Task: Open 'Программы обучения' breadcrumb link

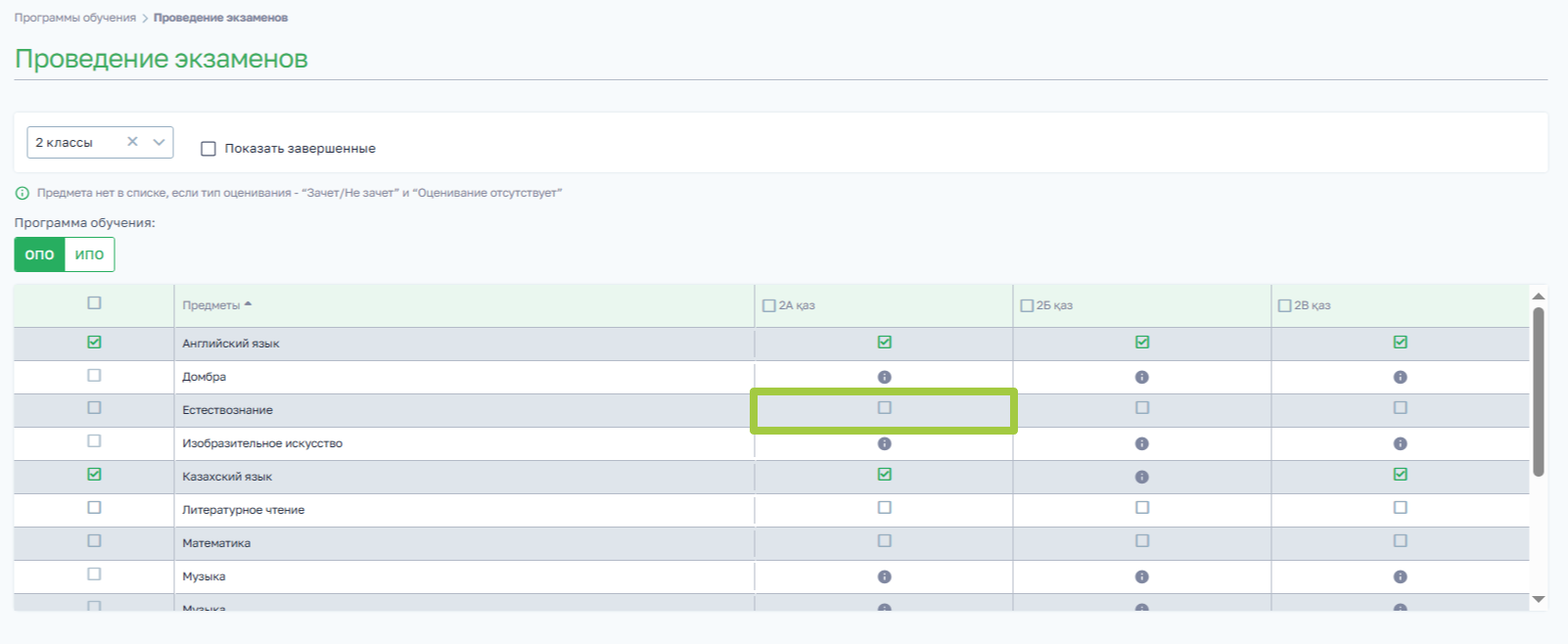Action: [75, 18]
